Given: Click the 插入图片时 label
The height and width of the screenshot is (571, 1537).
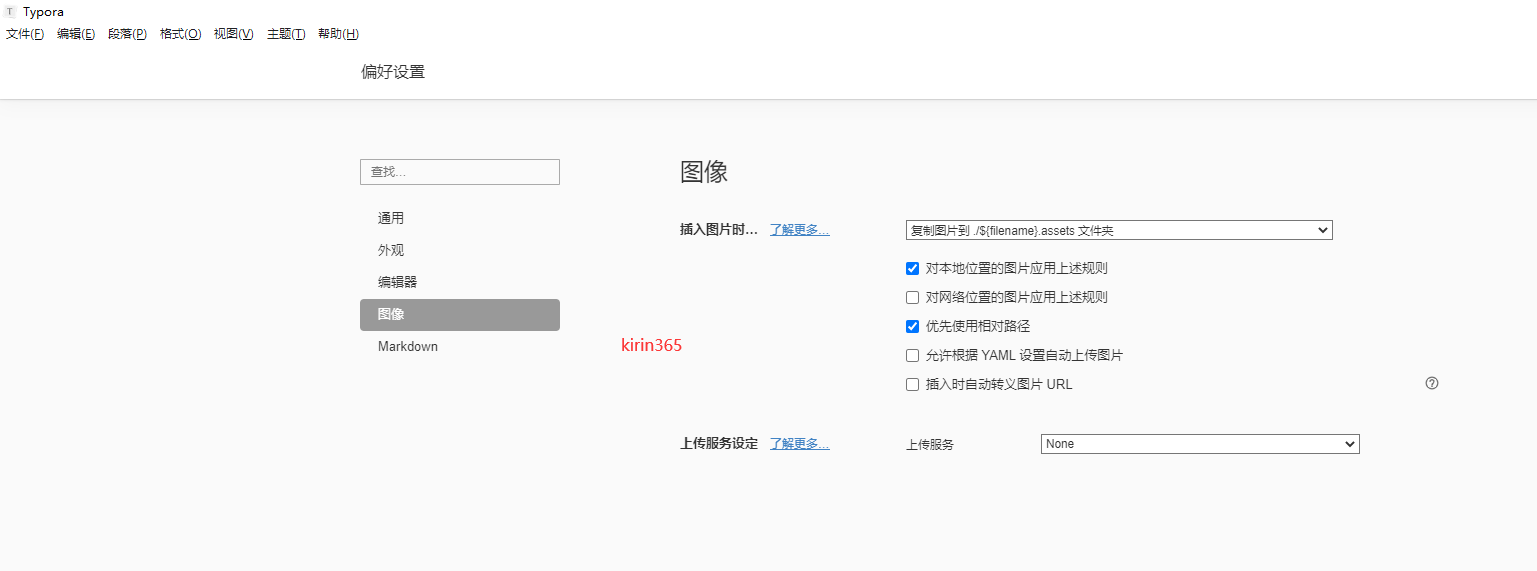Looking at the screenshot, I should pos(719,229).
